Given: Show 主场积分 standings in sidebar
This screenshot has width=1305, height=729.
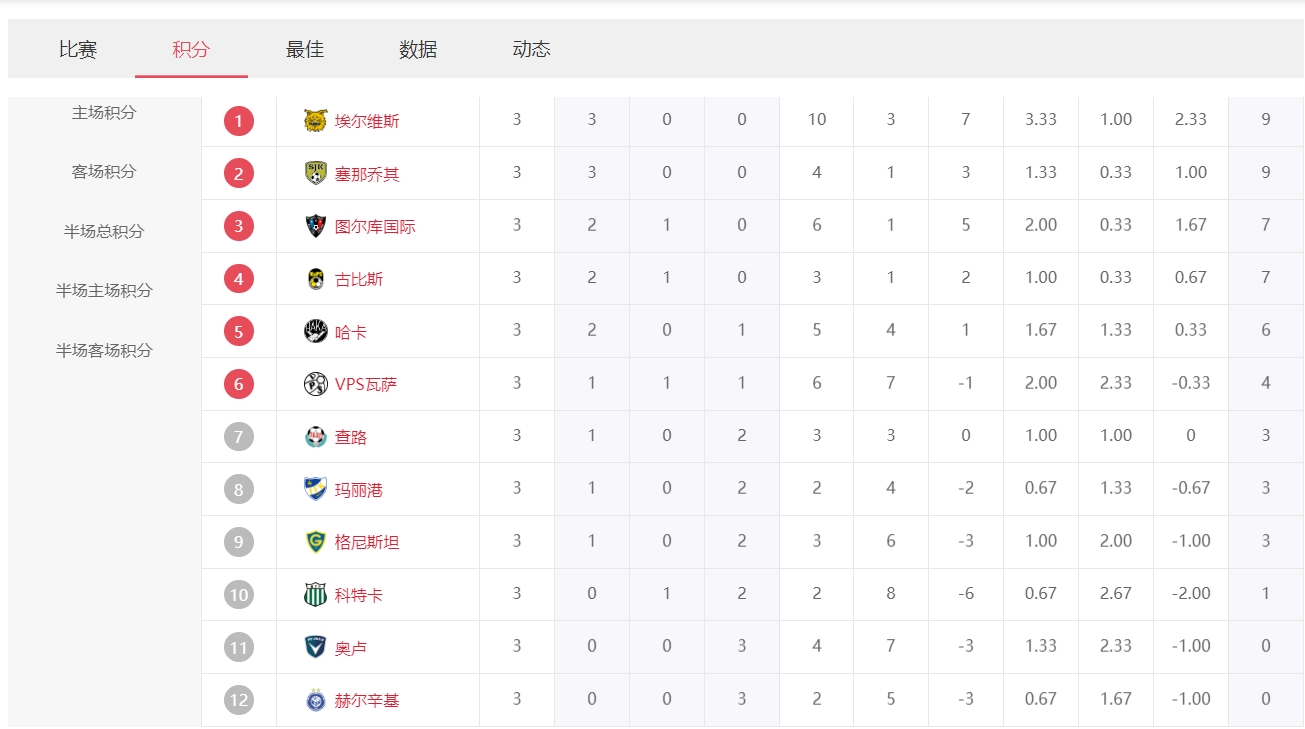Looking at the screenshot, I should tap(104, 113).
